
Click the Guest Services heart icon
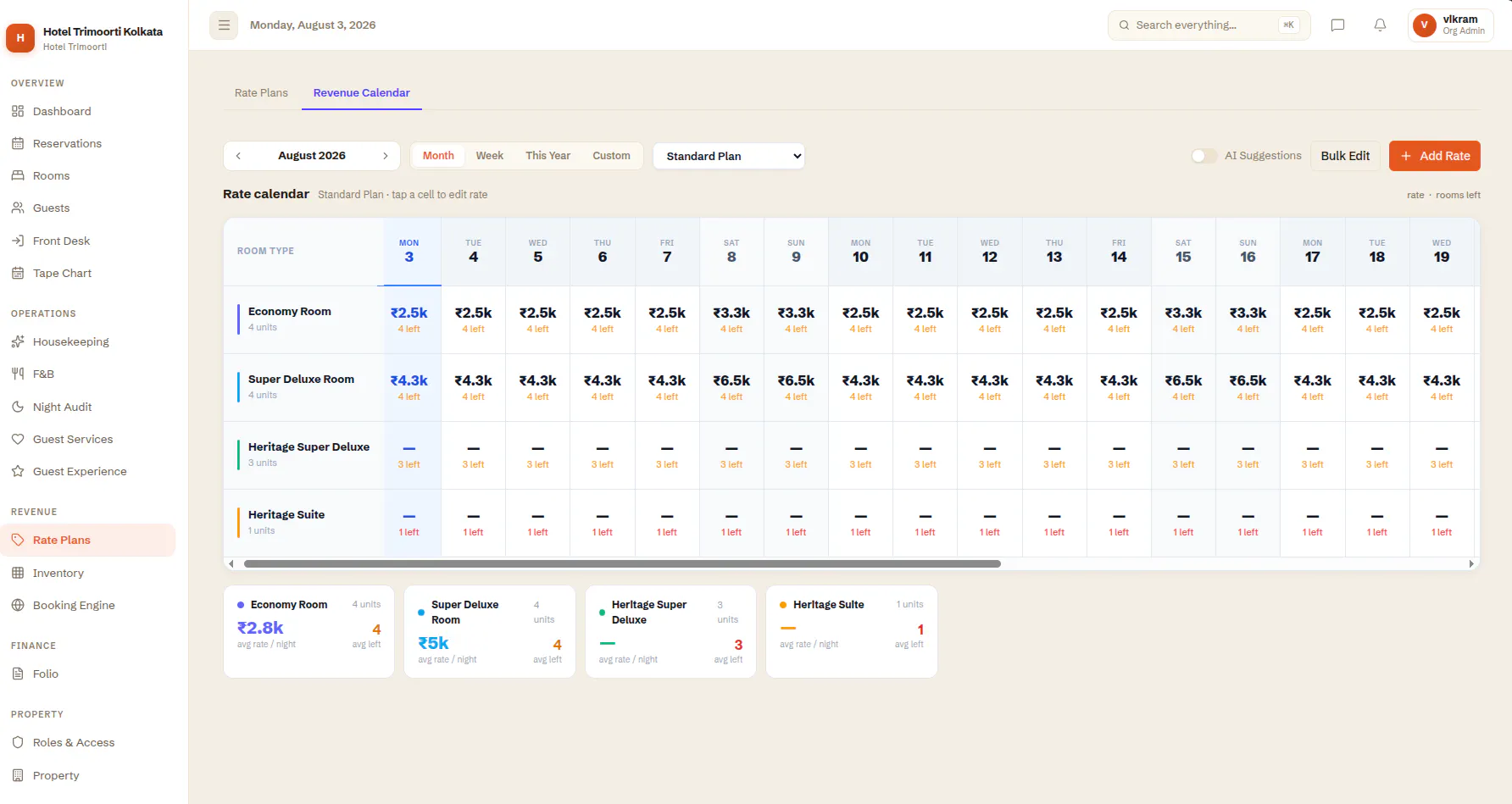pos(18,439)
